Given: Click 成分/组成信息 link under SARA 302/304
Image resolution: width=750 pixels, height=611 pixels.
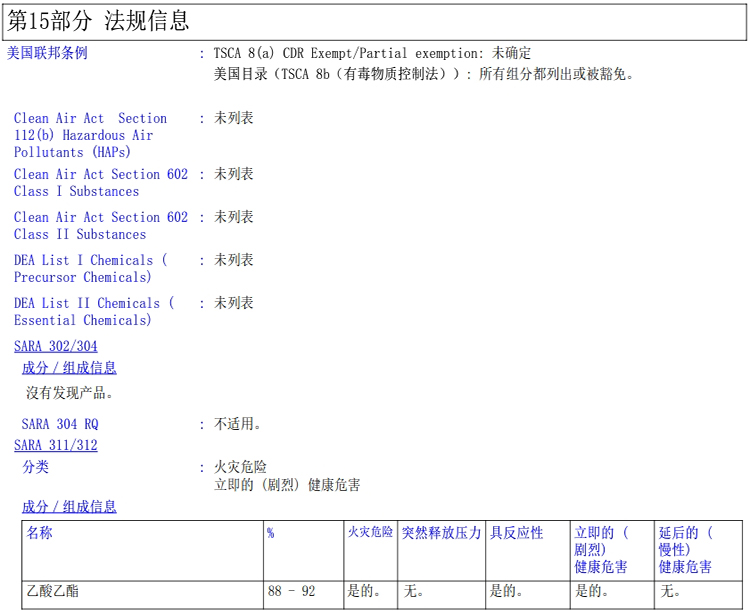Looking at the screenshot, I should click(x=69, y=368).
